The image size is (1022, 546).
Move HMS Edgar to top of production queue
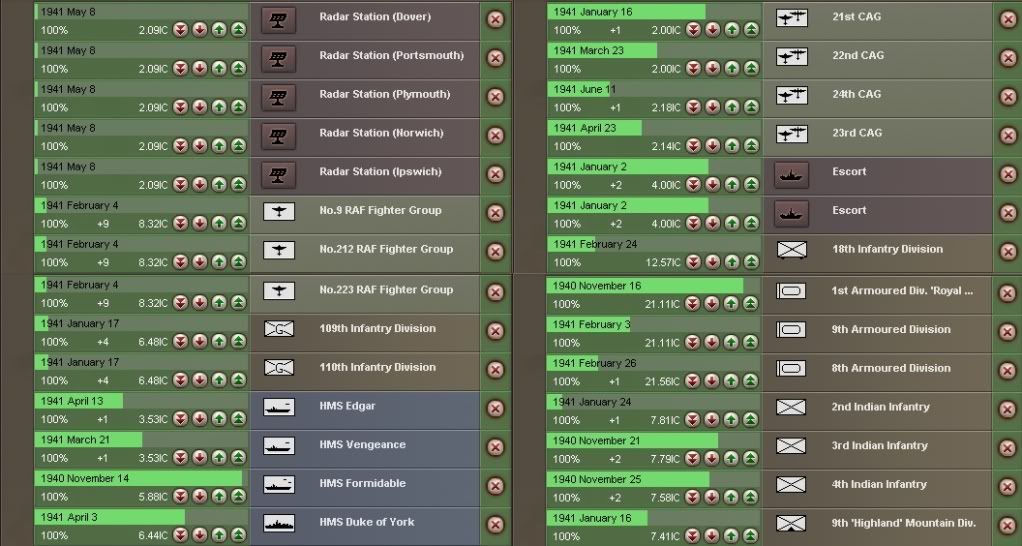tap(239, 419)
